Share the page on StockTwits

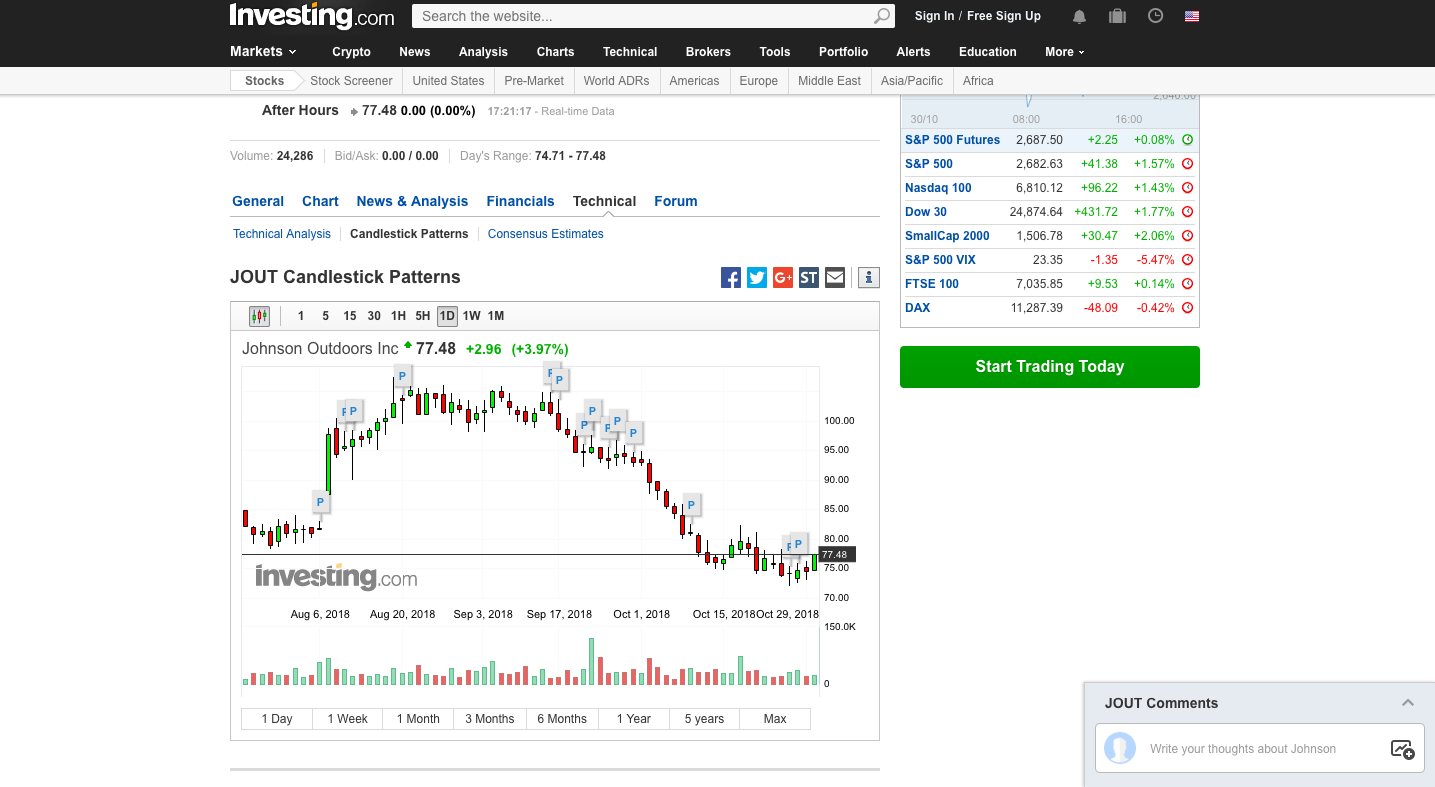click(x=809, y=278)
